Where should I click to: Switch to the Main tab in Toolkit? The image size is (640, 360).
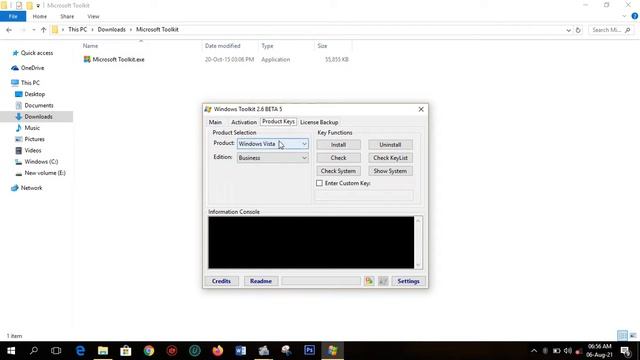click(215, 122)
